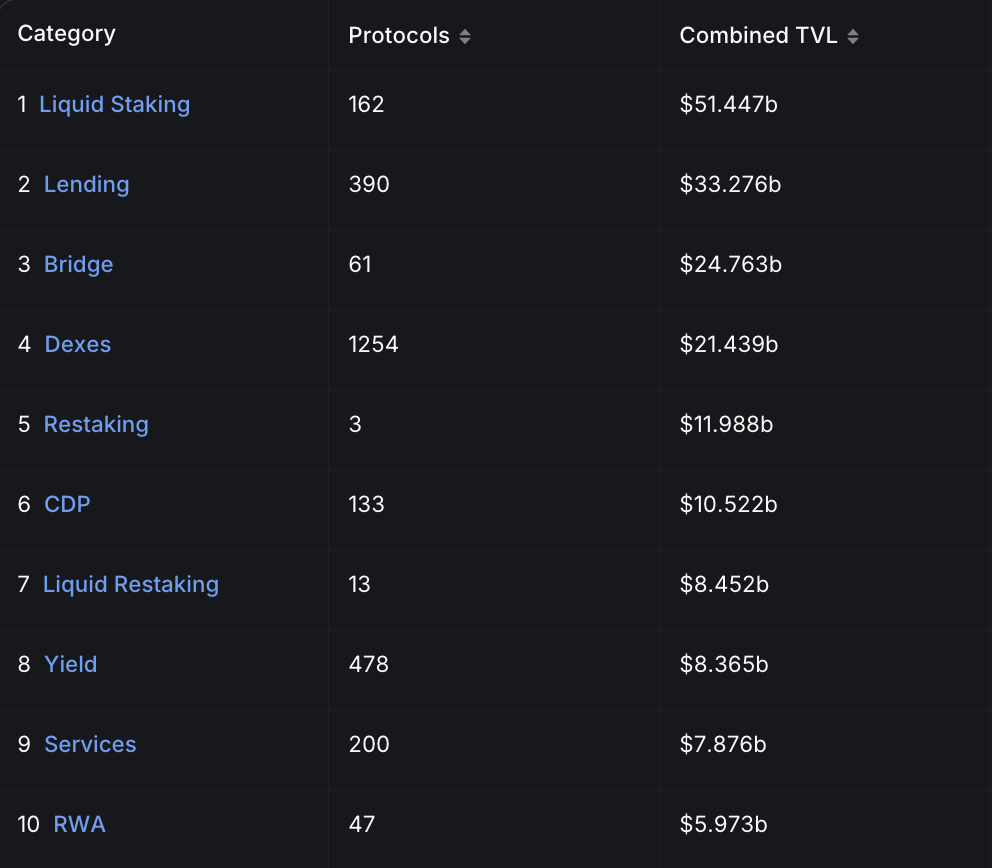
Task: Select the Dexes category link
Action: pyautogui.click(x=78, y=344)
